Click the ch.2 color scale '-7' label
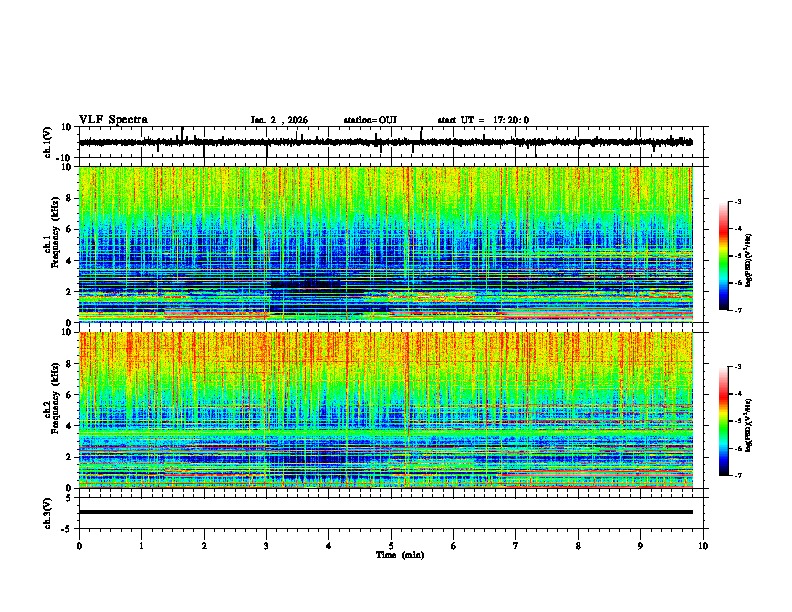The image size is (792, 612). click(737, 475)
